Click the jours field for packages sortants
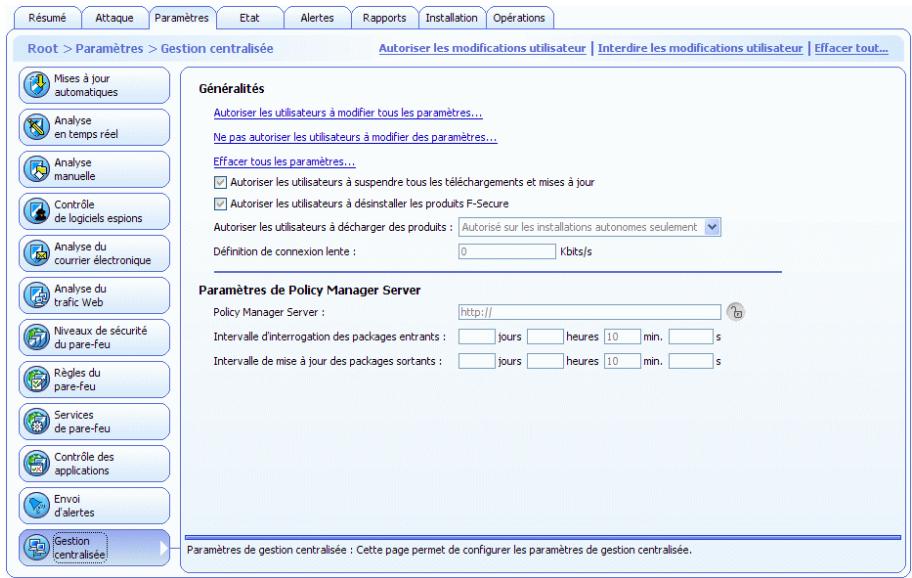The width and height of the screenshot is (912, 578). [477, 361]
